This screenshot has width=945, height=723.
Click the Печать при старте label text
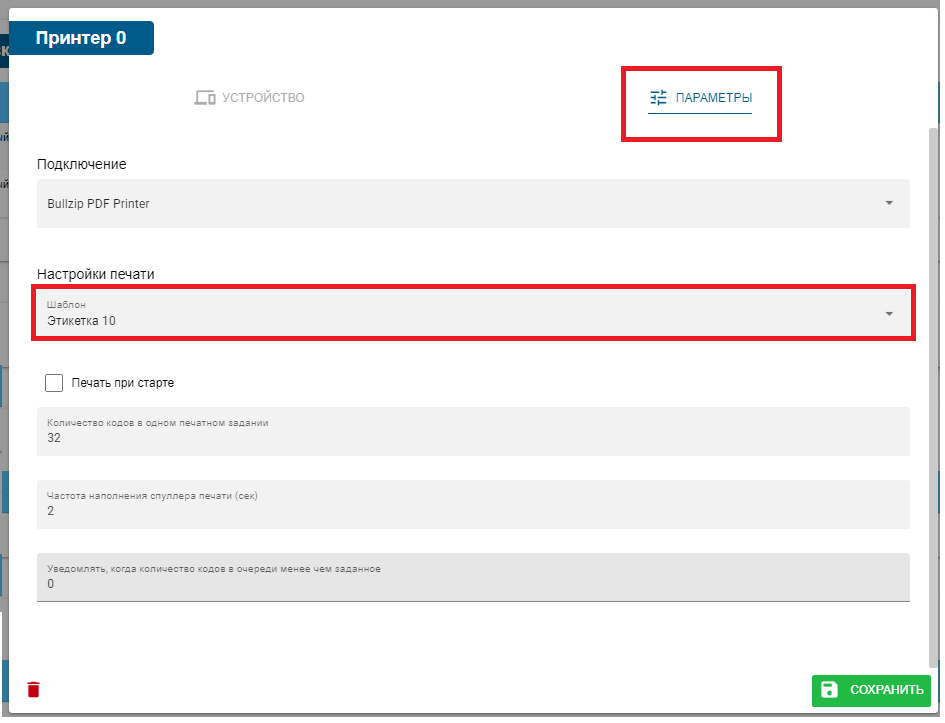[123, 383]
